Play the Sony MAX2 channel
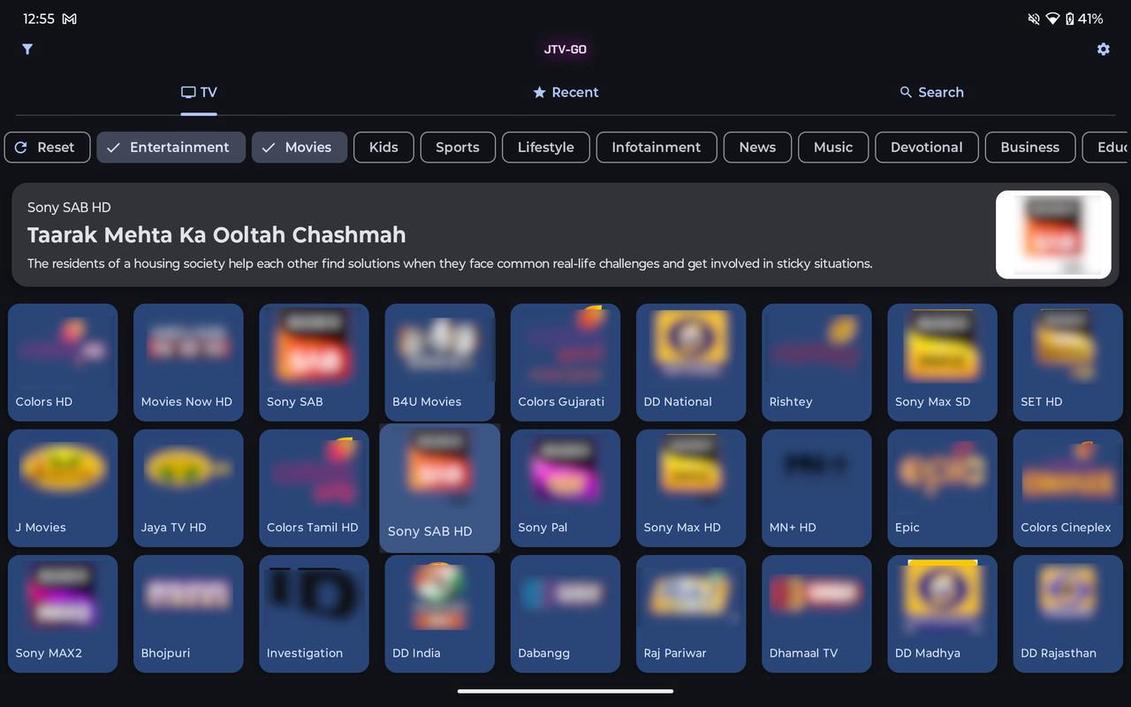Viewport: 1131px width, 707px height. pyautogui.click(x=63, y=613)
